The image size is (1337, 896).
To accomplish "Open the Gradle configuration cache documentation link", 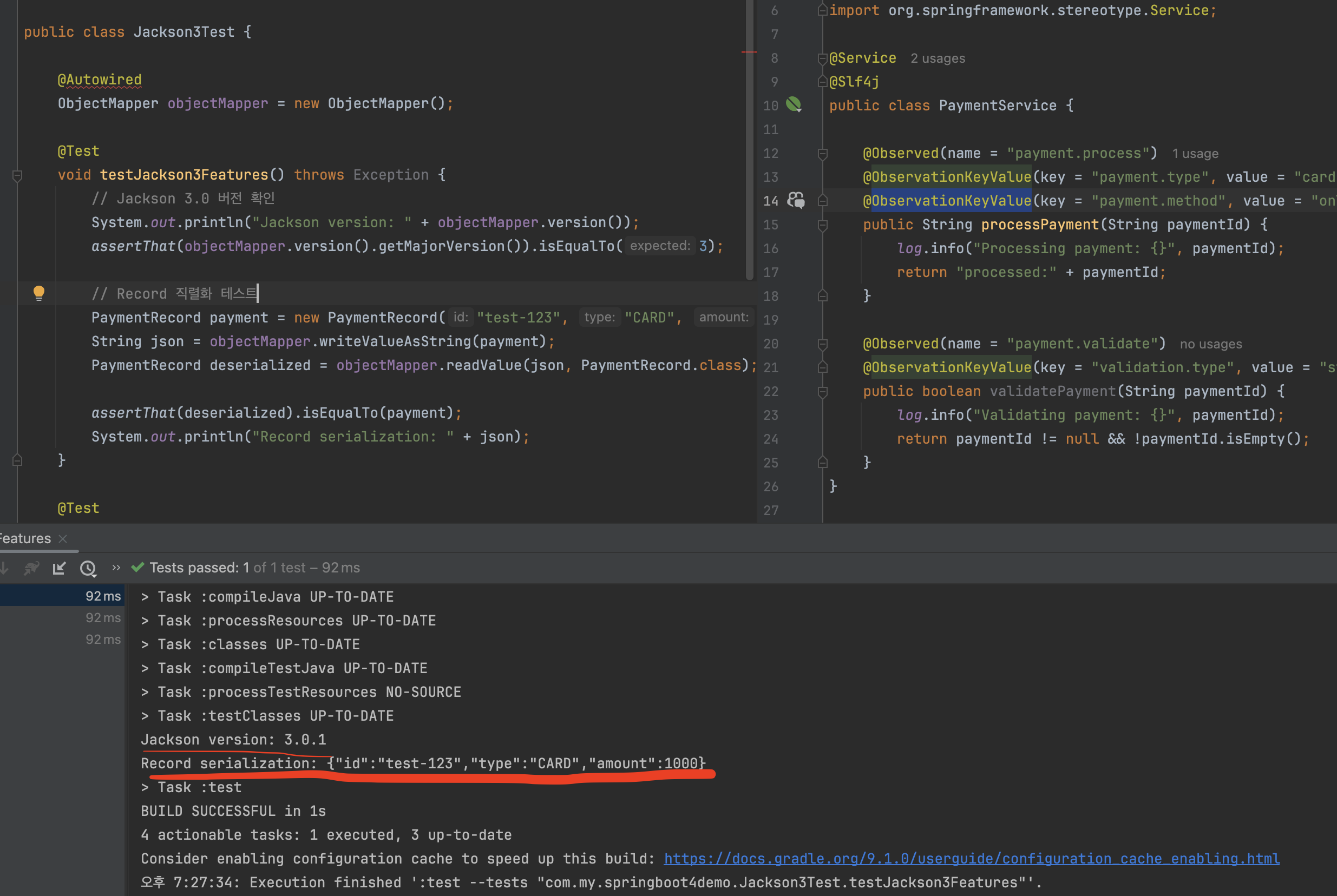I will (x=971, y=858).
